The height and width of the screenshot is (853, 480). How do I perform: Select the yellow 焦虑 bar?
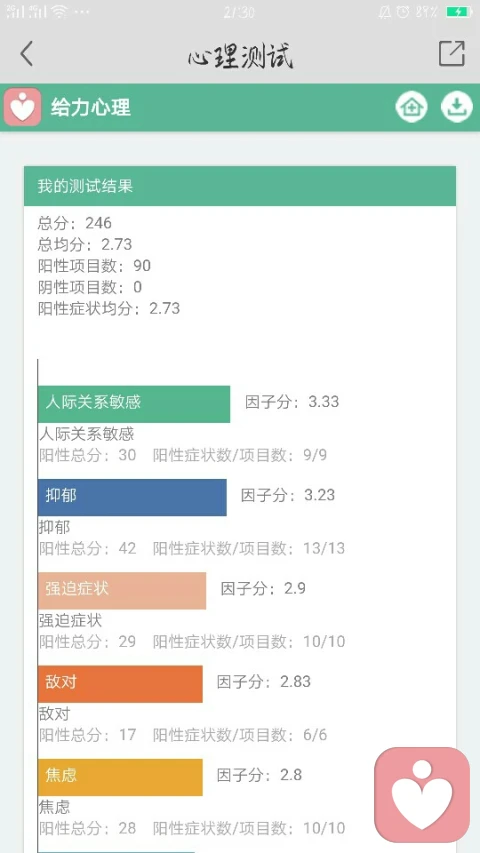coord(120,777)
